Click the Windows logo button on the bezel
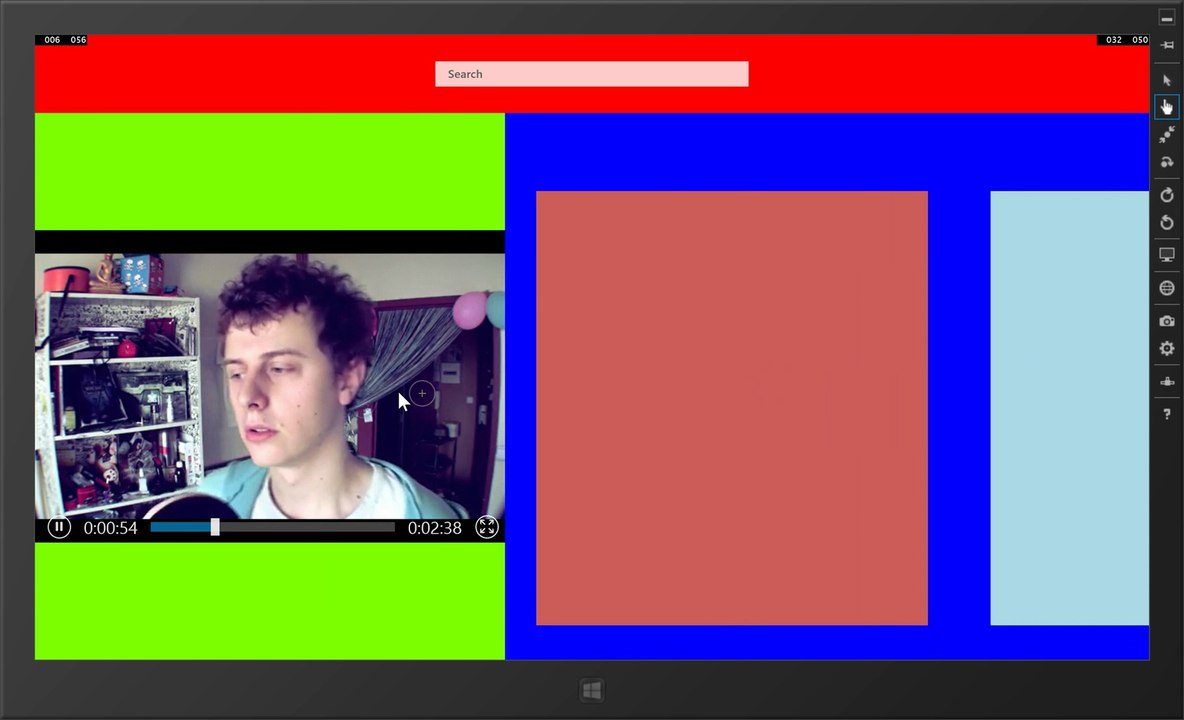This screenshot has width=1184, height=720. click(591, 690)
